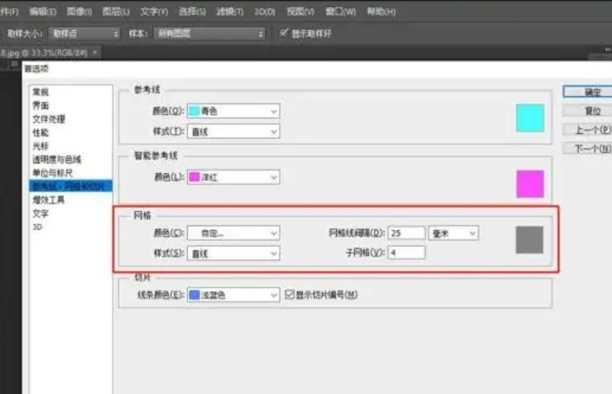This screenshot has width=612, height=394.
Task: Open the 智能参考线 颜色(L) dropdown showing 洋红
Action: pos(233,177)
